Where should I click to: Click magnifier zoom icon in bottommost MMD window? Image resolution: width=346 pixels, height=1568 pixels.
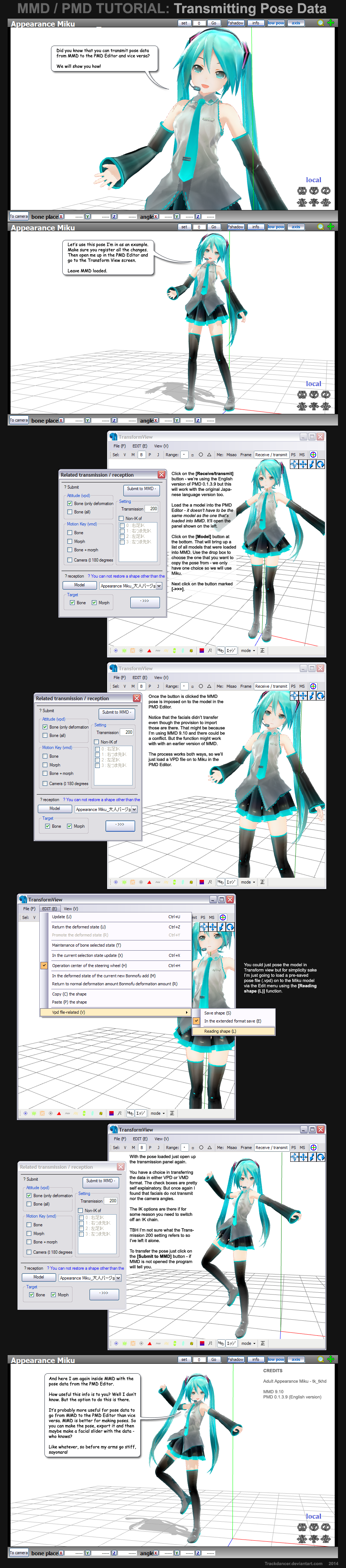321,1359
